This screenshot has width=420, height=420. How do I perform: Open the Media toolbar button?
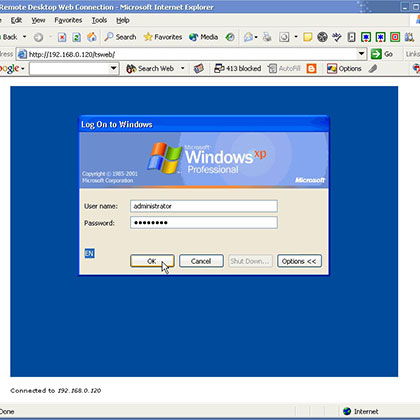pos(203,37)
